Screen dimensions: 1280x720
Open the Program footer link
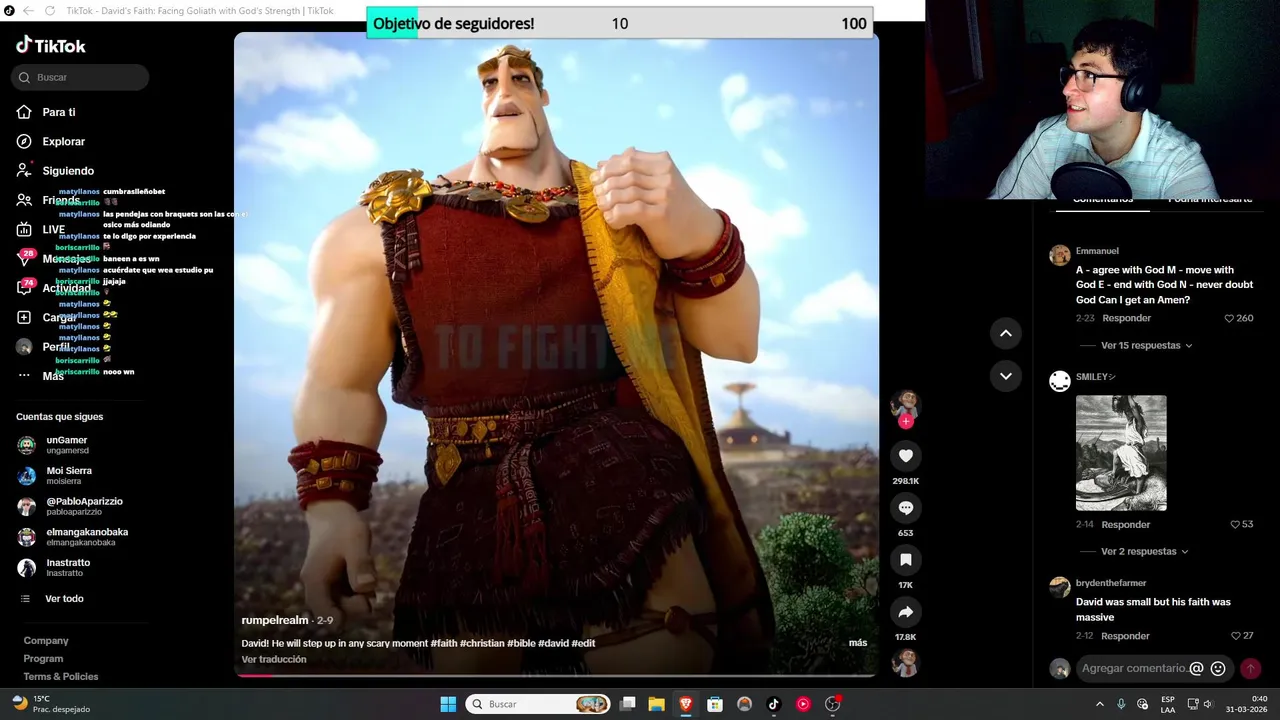[43, 658]
